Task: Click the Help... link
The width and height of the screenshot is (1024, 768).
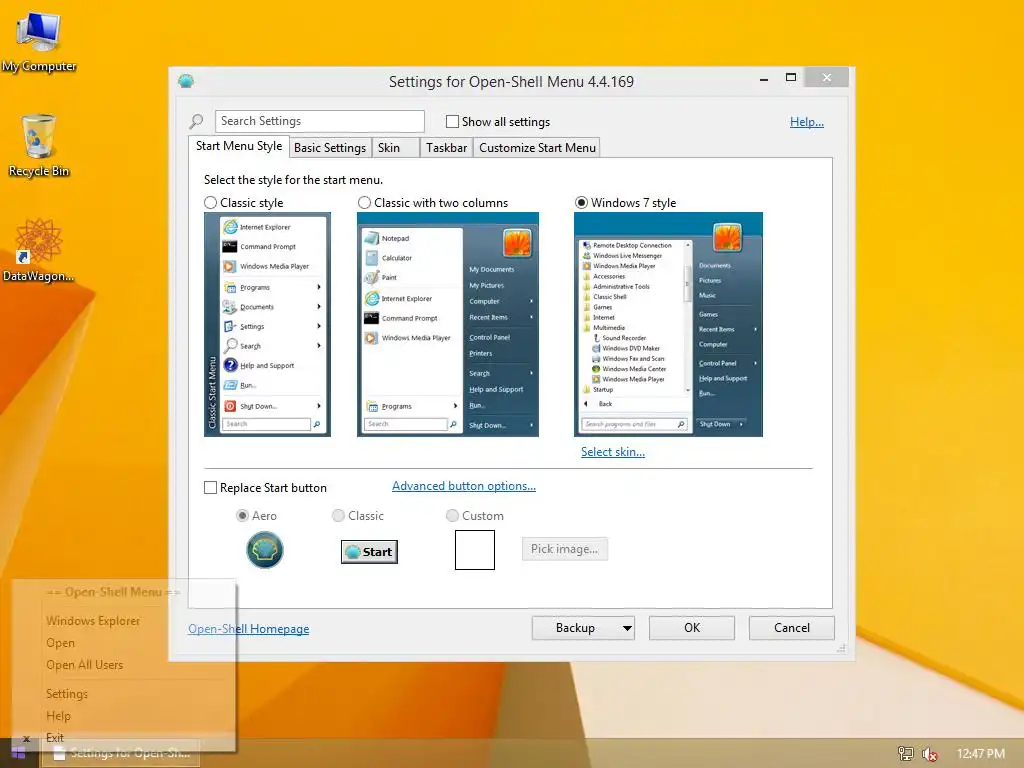Action: click(807, 121)
